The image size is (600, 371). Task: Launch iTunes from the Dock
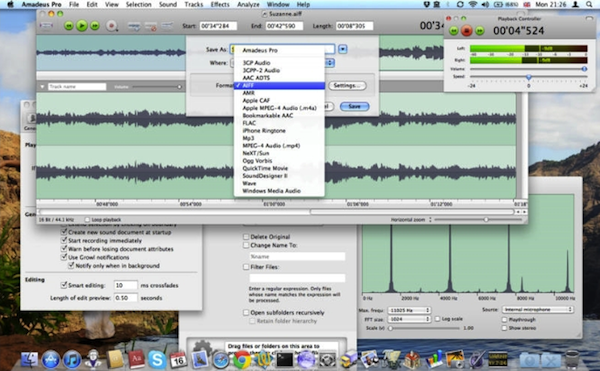(x=72, y=360)
